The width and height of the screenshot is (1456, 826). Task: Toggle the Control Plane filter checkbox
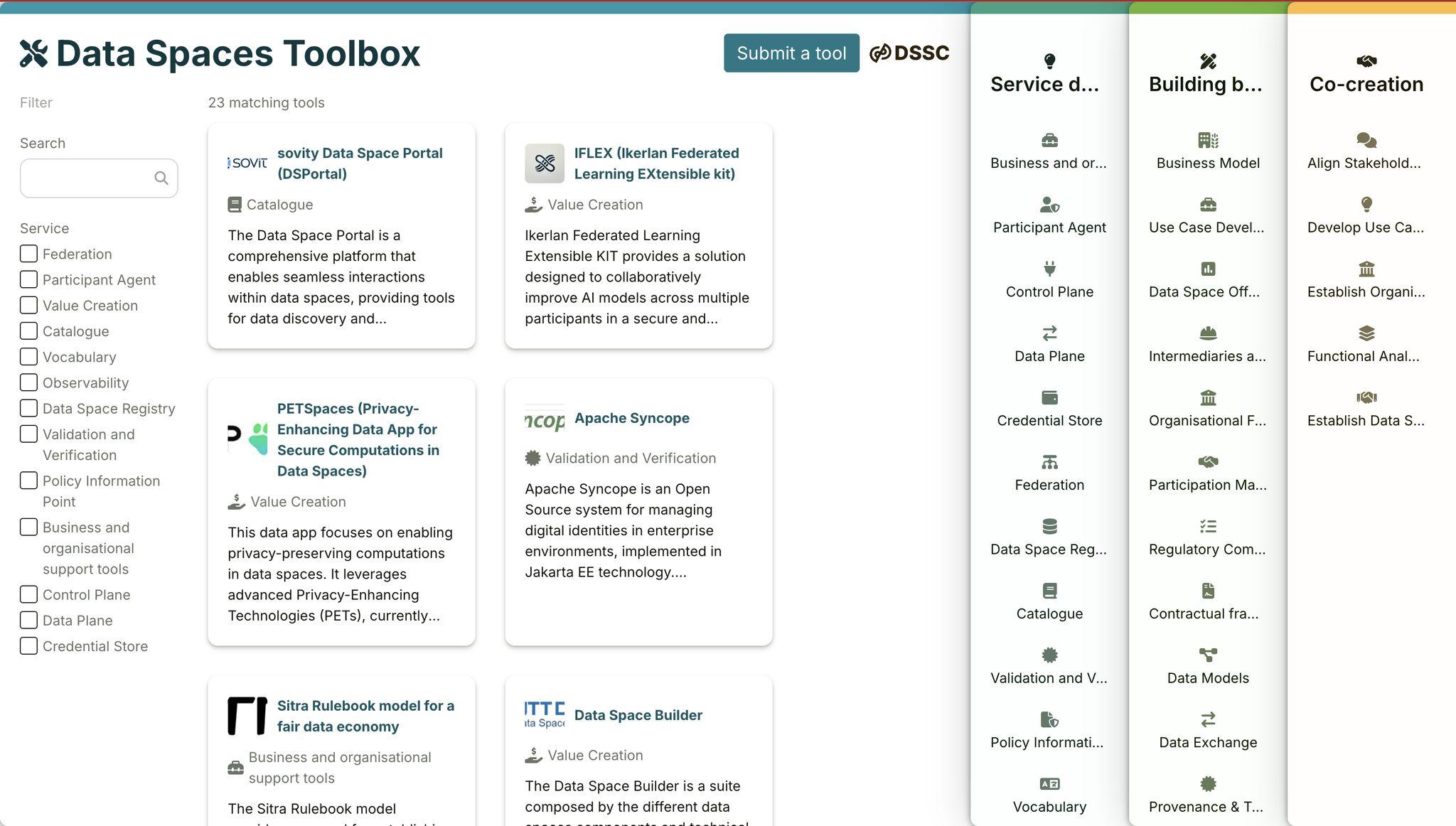28,594
